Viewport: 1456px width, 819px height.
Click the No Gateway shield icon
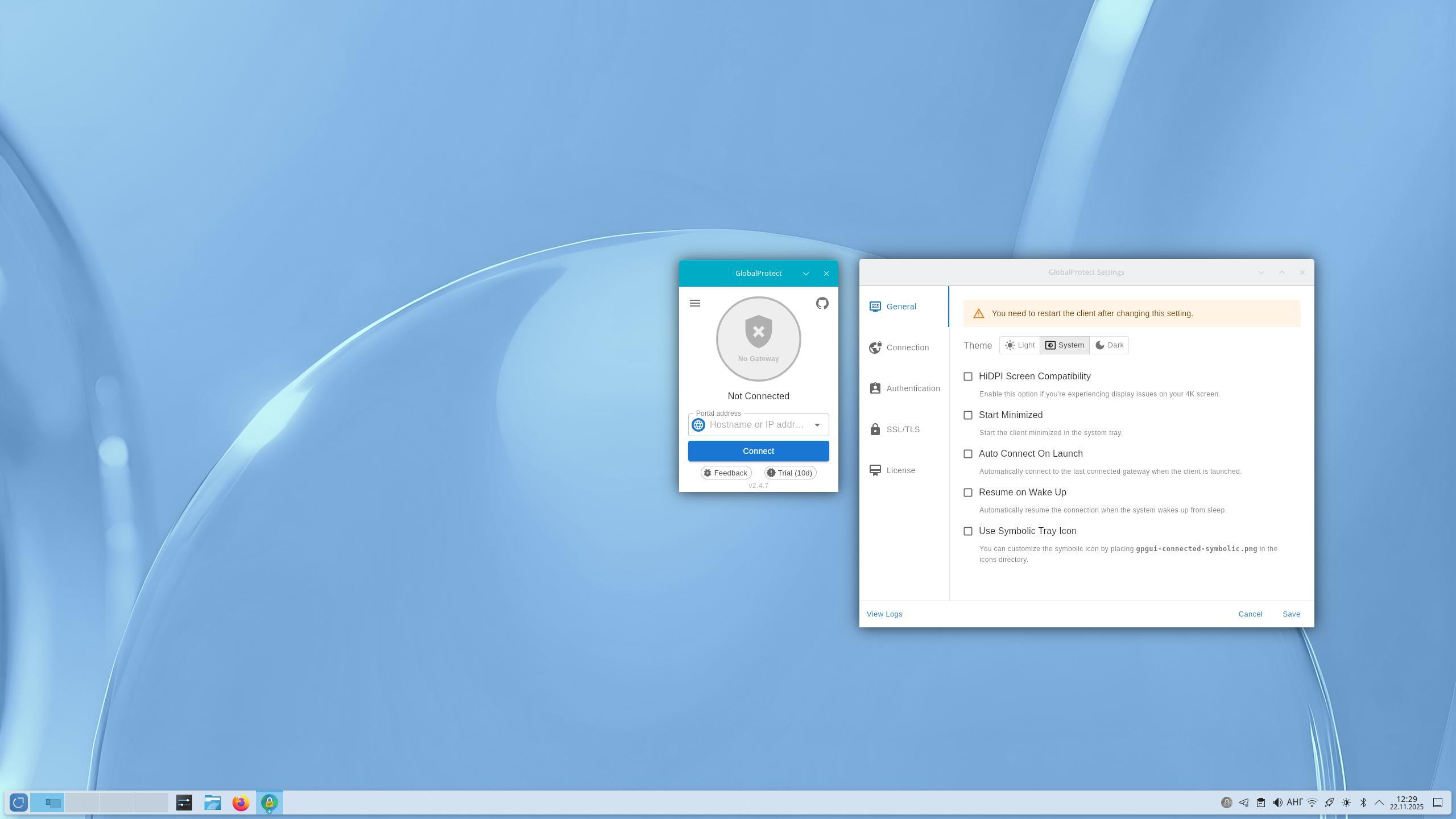click(x=758, y=332)
